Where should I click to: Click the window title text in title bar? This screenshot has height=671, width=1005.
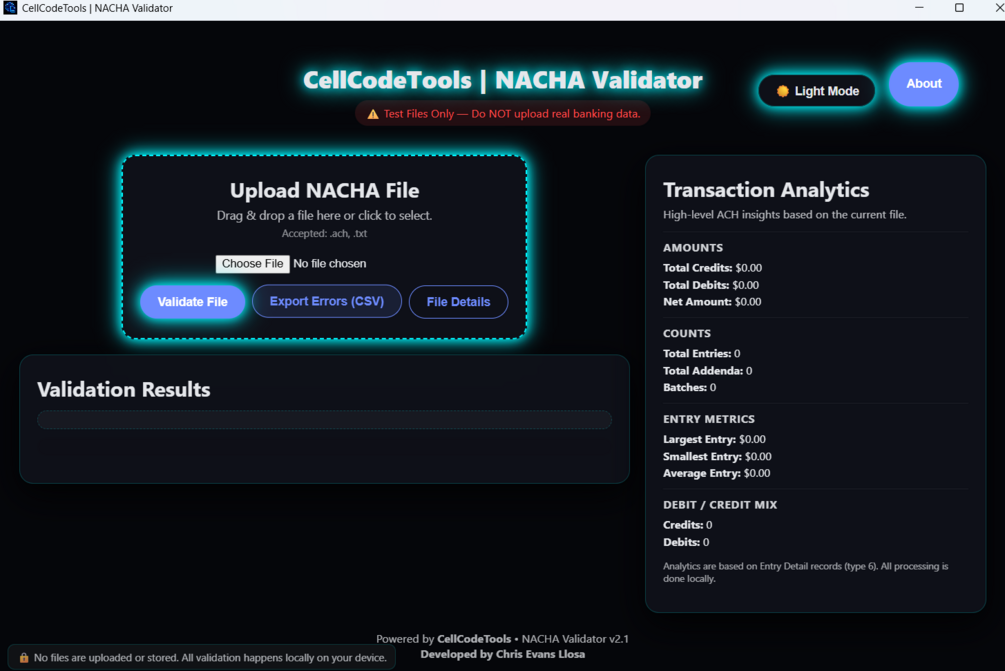click(x=97, y=8)
